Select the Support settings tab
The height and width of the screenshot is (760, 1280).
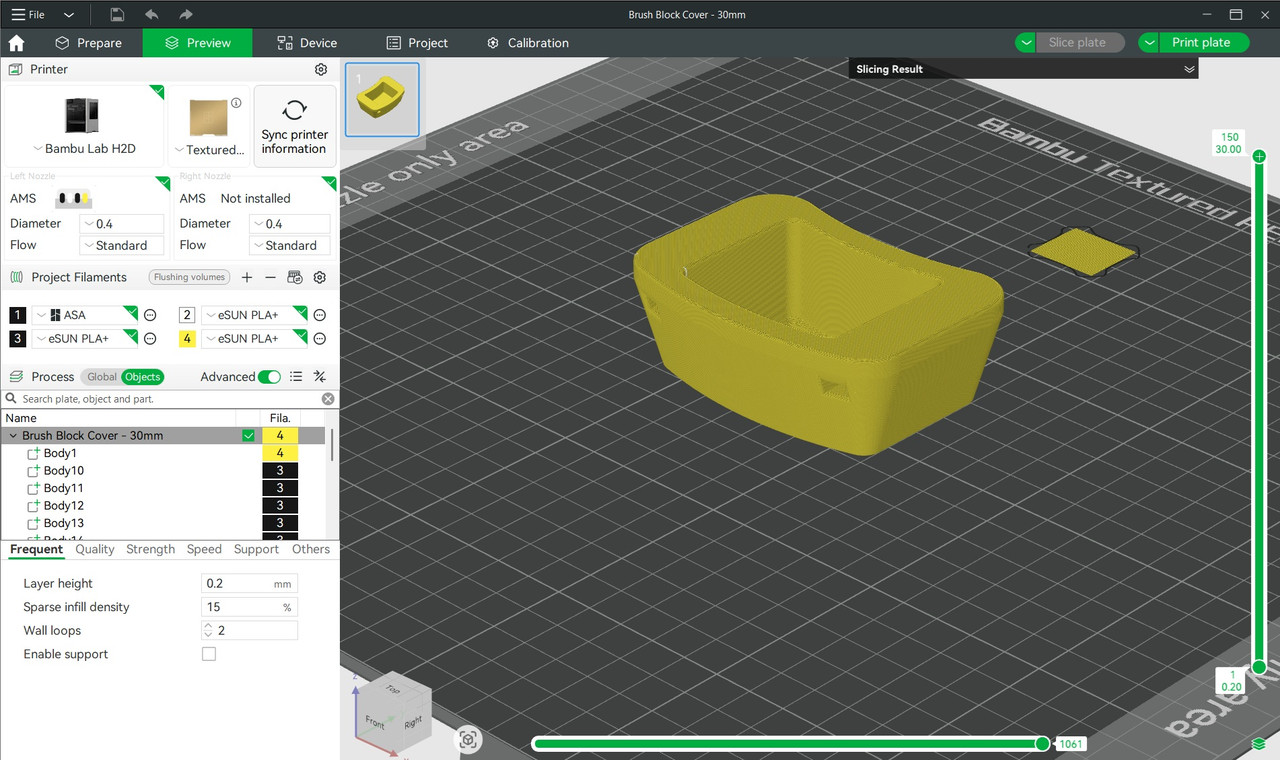tap(256, 549)
